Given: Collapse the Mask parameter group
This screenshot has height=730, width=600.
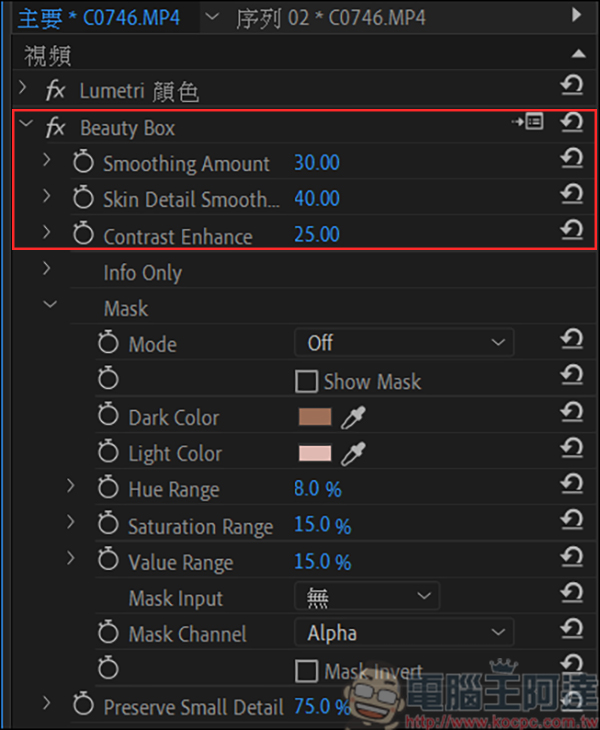Looking at the screenshot, I should (48, 307).
